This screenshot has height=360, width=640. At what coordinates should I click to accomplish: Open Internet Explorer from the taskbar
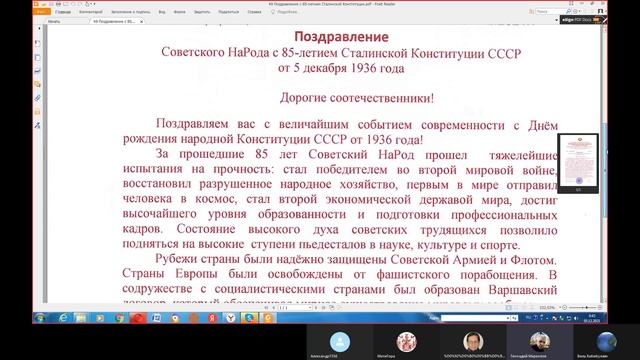pyautogui.click(x=62, y=318)
